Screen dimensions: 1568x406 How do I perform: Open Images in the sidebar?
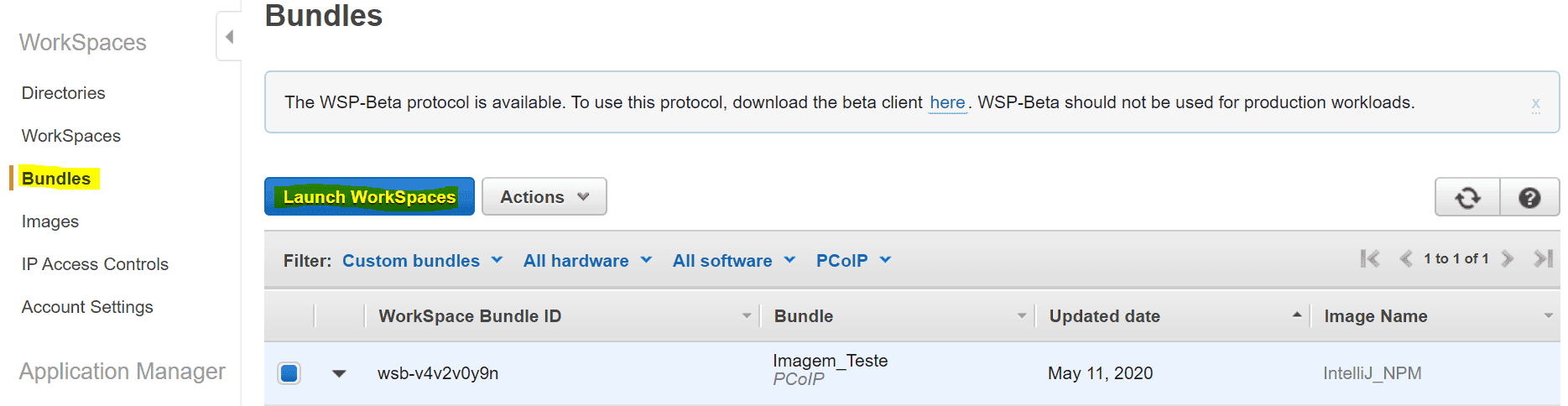(50, 221)
